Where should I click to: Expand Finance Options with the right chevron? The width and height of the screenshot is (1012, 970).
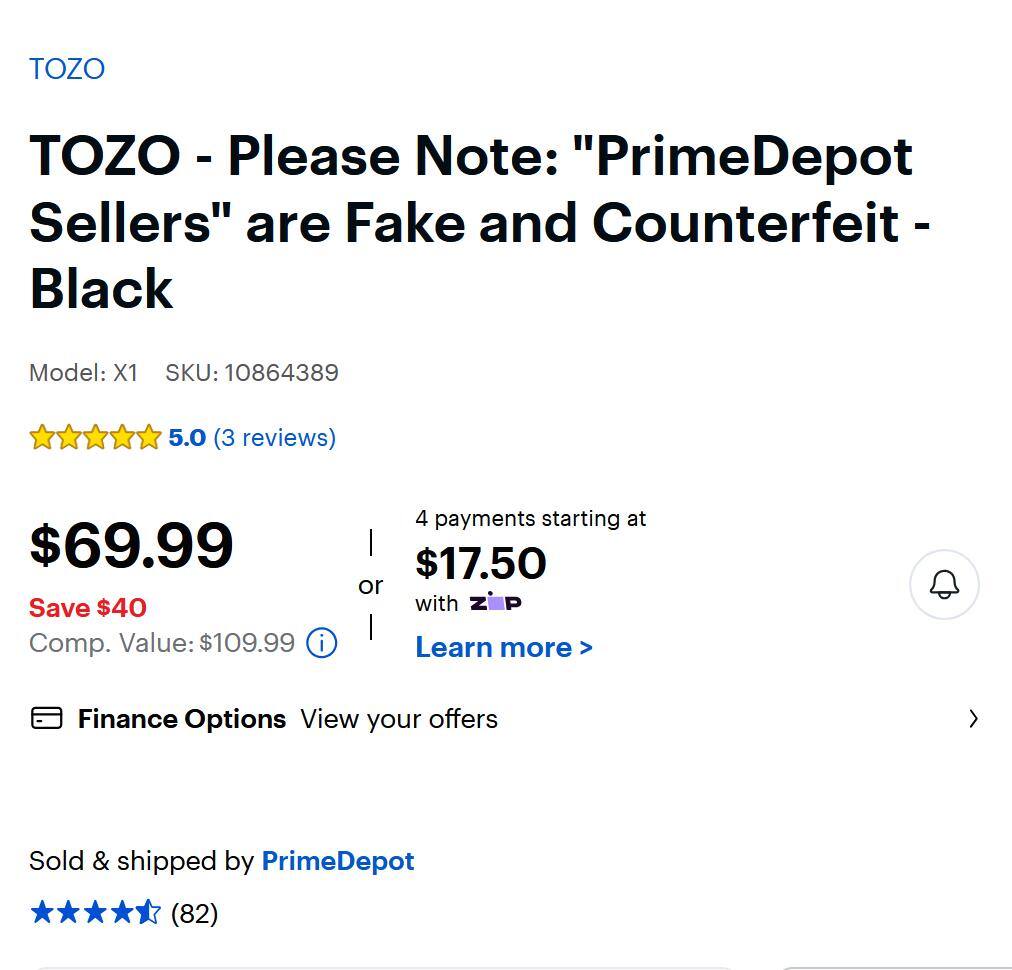click(x=973, y=718)
